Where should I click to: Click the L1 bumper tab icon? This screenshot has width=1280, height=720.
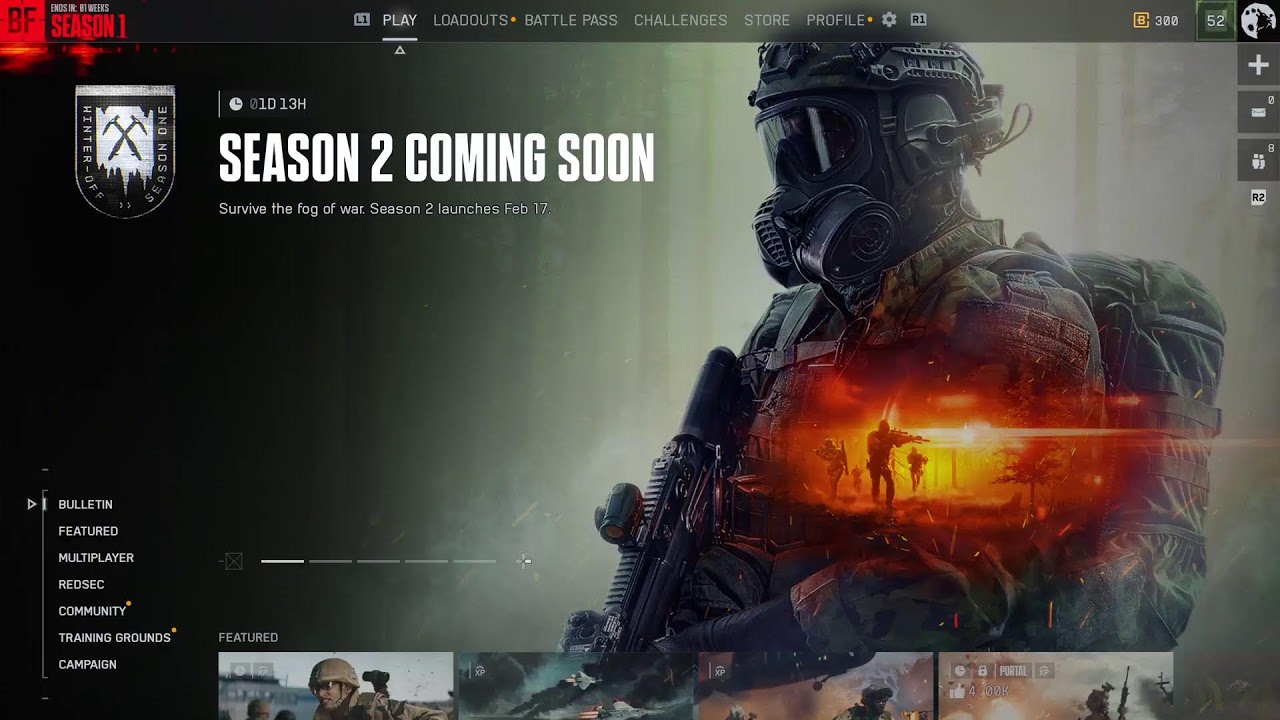362,20
